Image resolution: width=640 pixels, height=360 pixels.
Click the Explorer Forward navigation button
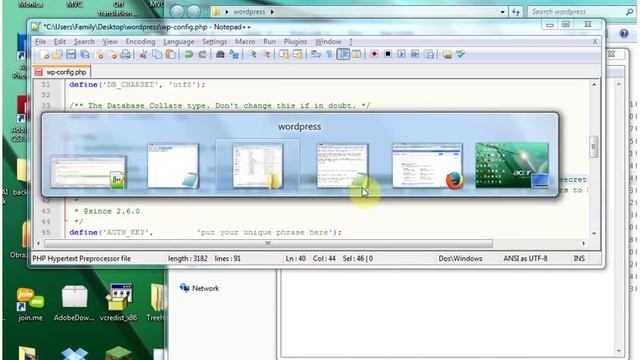click(194, 11)
